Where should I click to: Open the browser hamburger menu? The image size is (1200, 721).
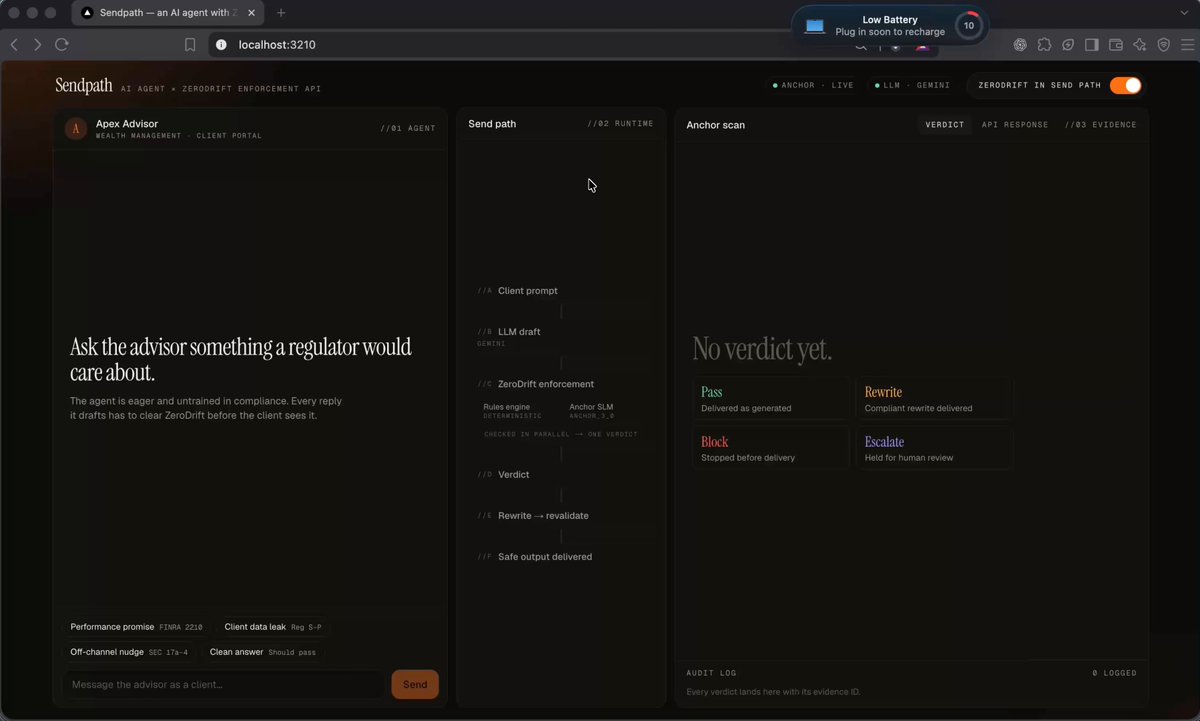tap(1187, 45)
